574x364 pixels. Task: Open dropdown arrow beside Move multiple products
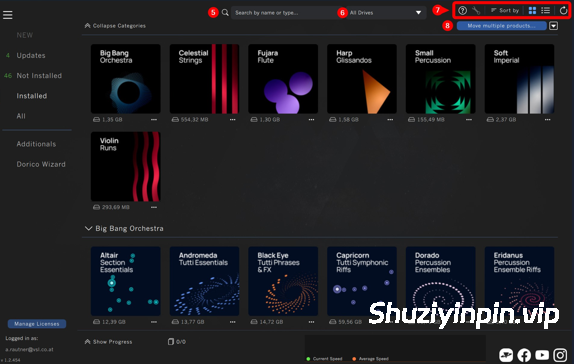pos(554,26)
